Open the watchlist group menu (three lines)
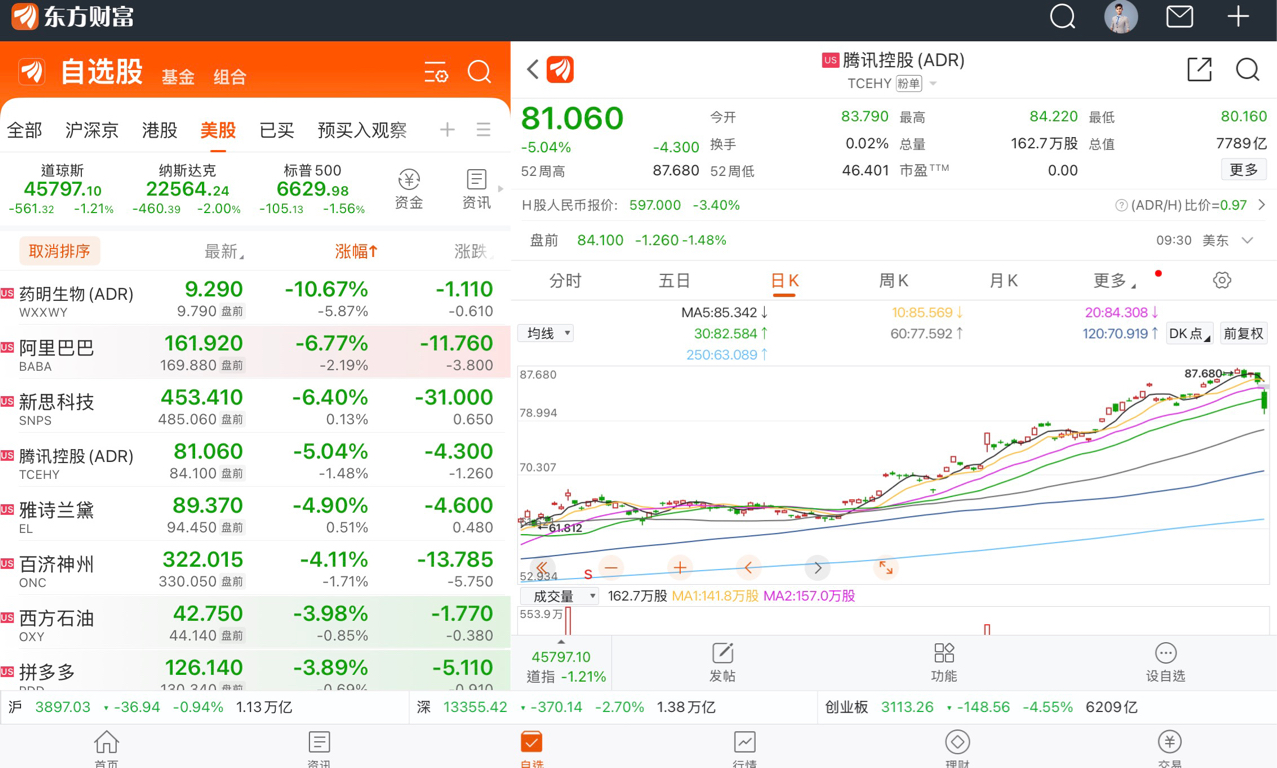1277x768 pixels. [x=484, y=130]
